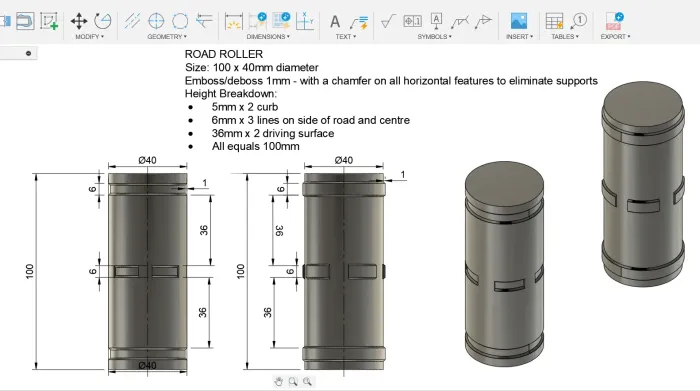Open the MODIFY dropdown menu
700x391 pixels.
tap(89, 37)
